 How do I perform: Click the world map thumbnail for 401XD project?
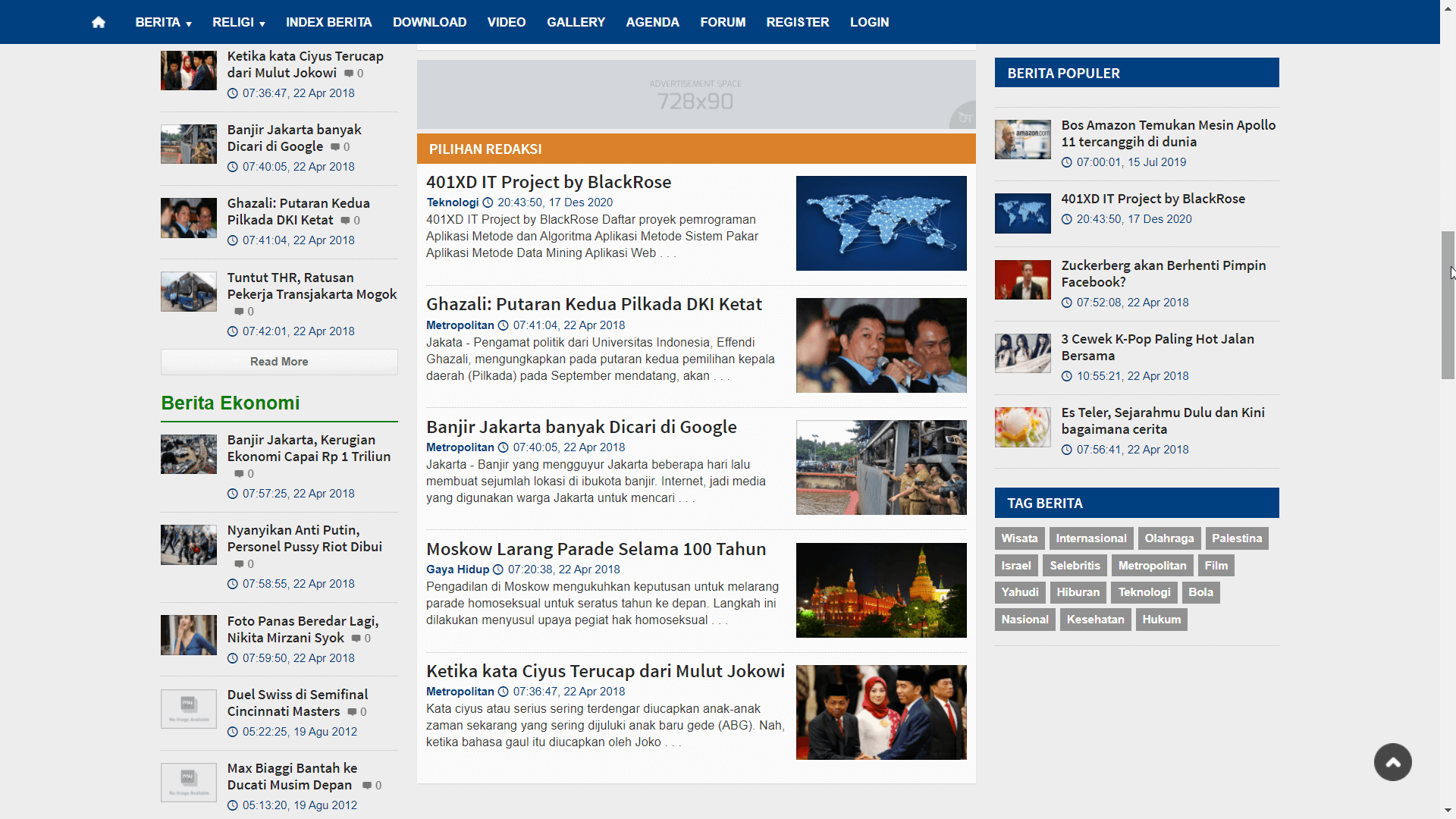pyautogui.click(x=881, y=223)
